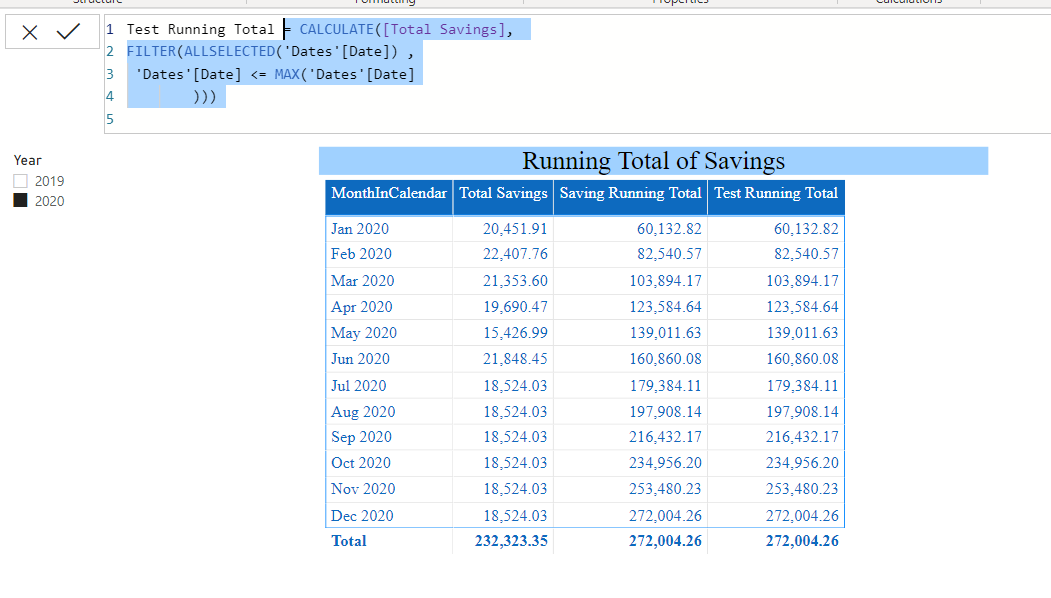Click Total Savings value 15,426.99

[x=515, y=333]
